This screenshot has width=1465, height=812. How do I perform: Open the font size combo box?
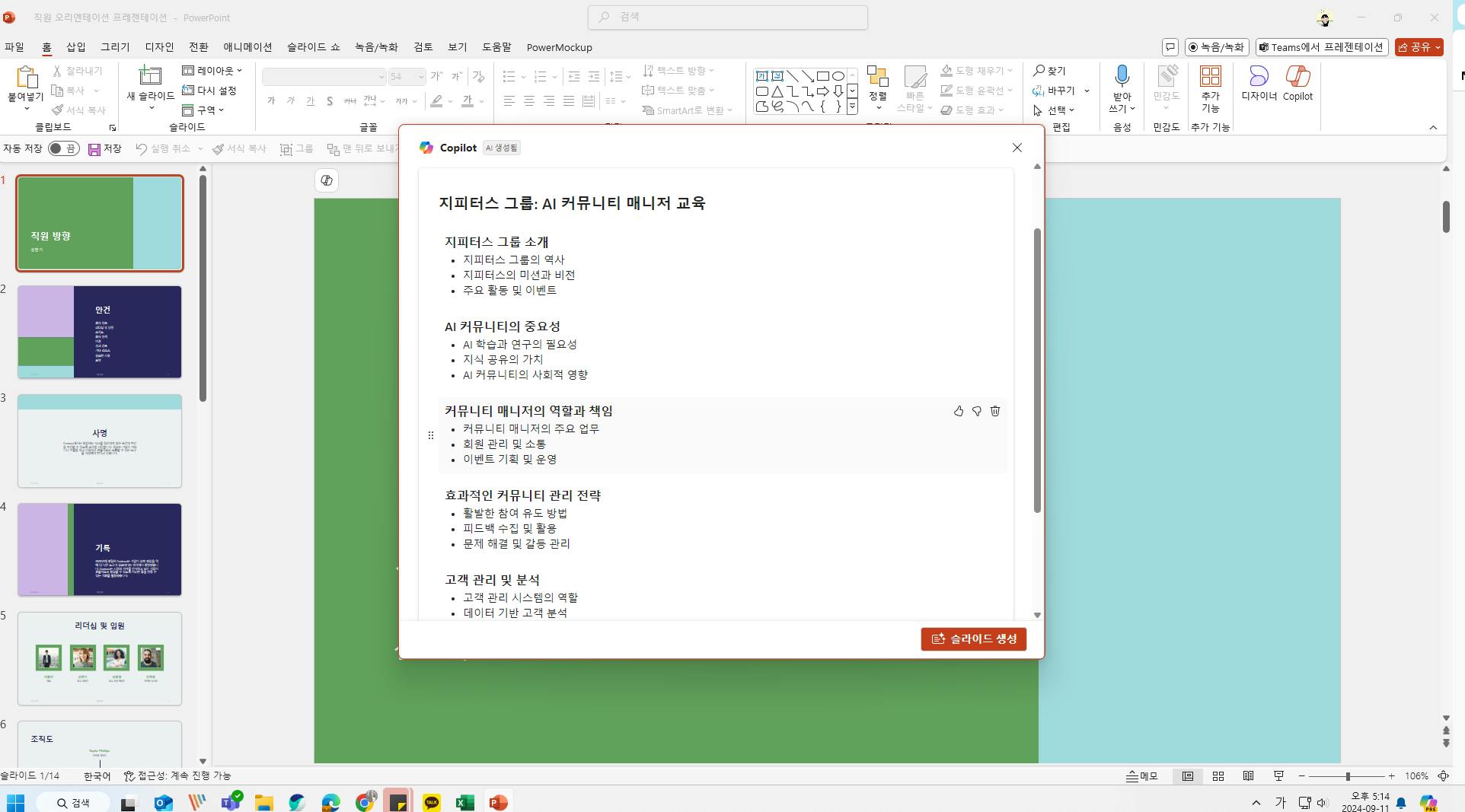pos(407,77)
